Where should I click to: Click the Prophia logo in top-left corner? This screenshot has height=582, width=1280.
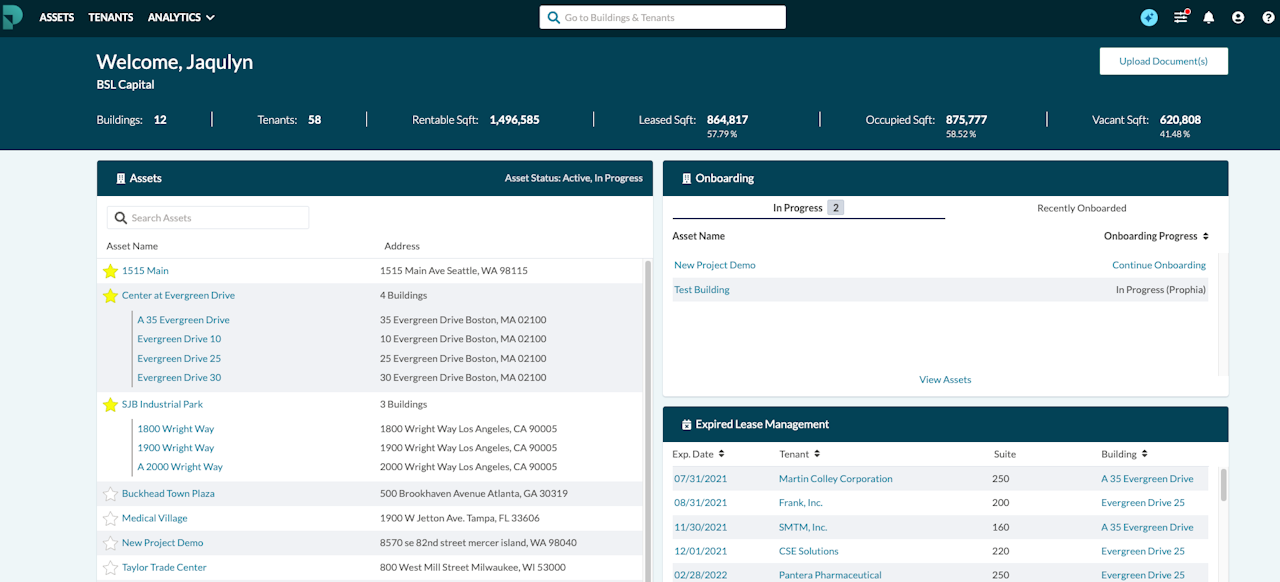(12, 17)
